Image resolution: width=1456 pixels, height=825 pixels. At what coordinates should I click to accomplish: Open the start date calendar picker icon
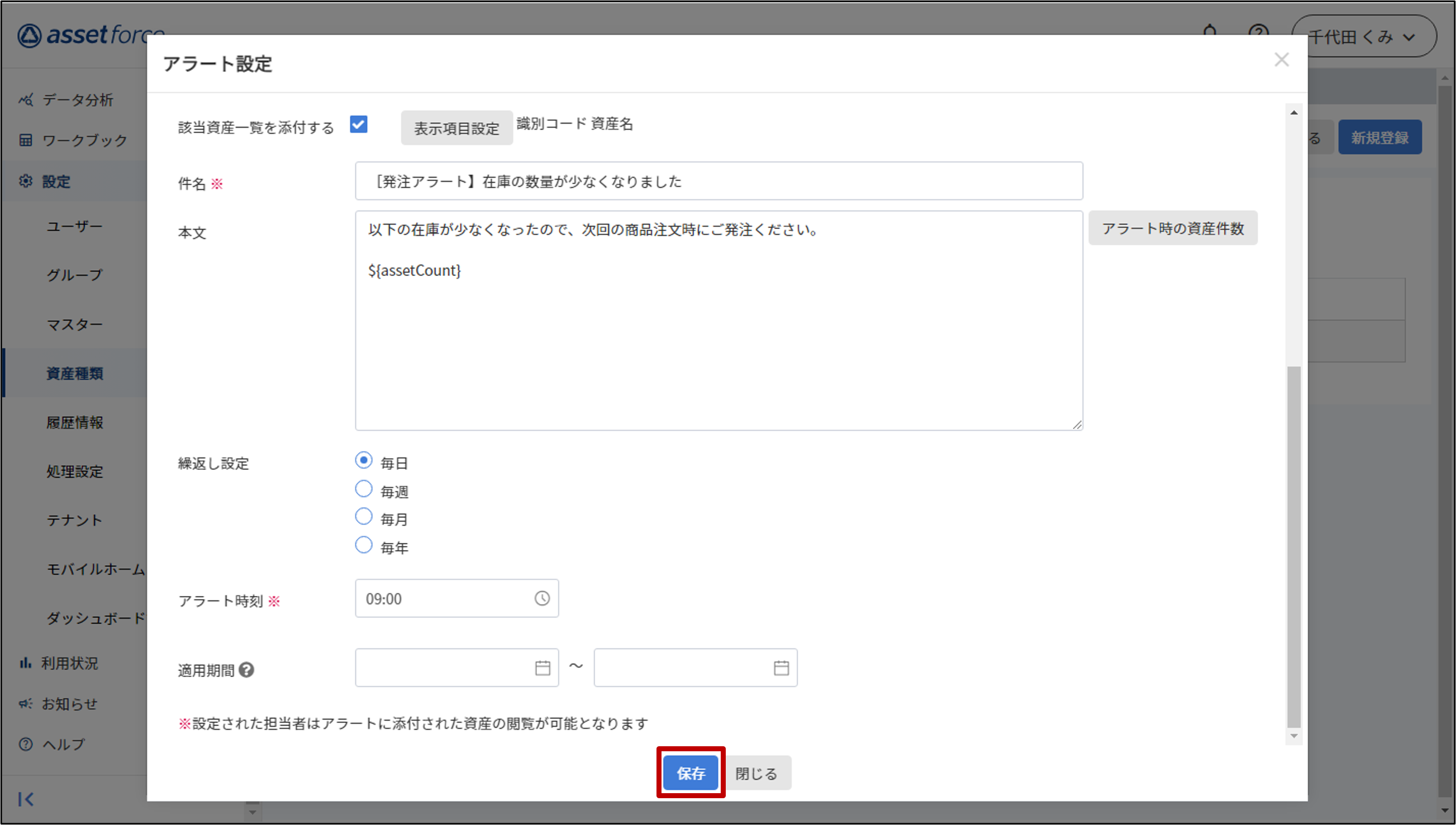click(543, 668)
